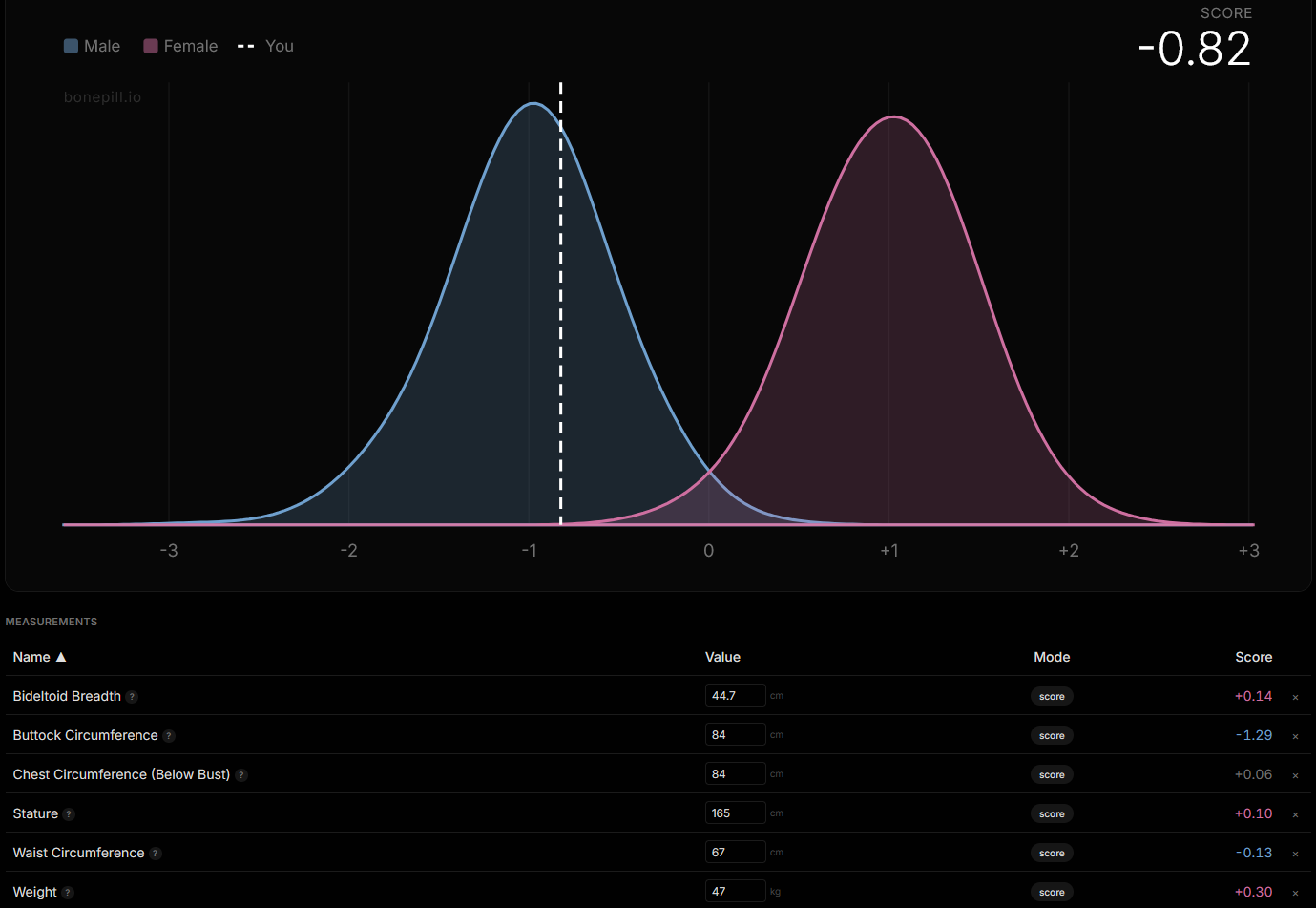Click the Female legend color swatch
Viewport: 1316px width, 908px height.
[151, 46]
